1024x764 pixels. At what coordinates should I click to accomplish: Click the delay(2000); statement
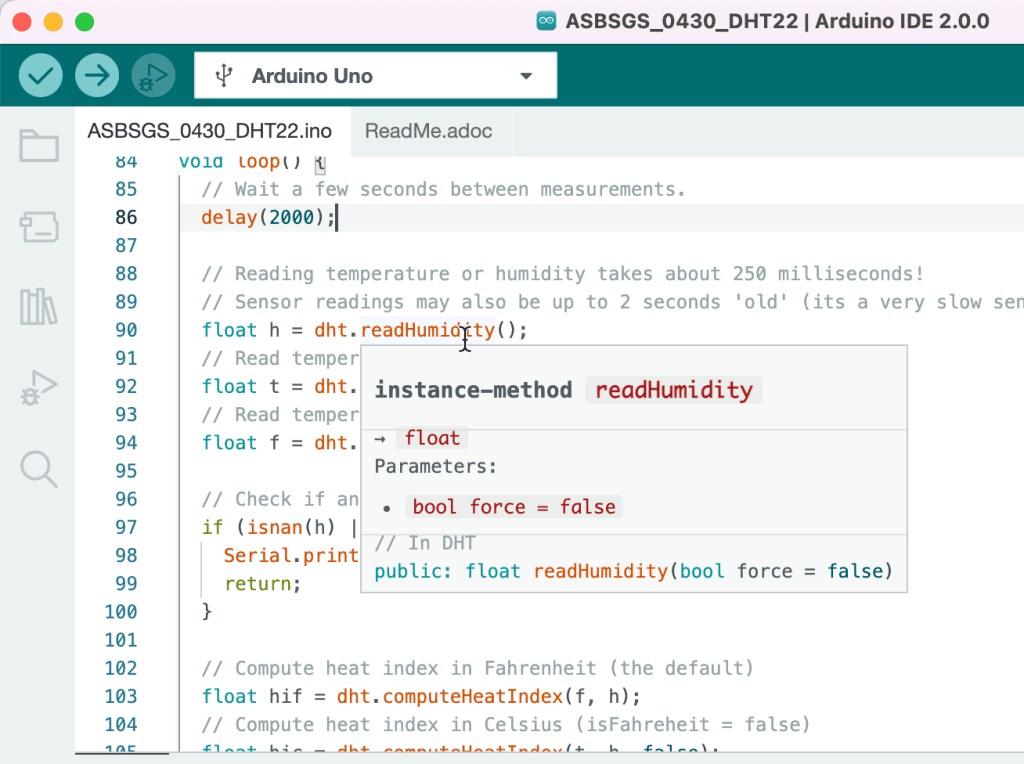pyautogui.click(x=268, y=217)
